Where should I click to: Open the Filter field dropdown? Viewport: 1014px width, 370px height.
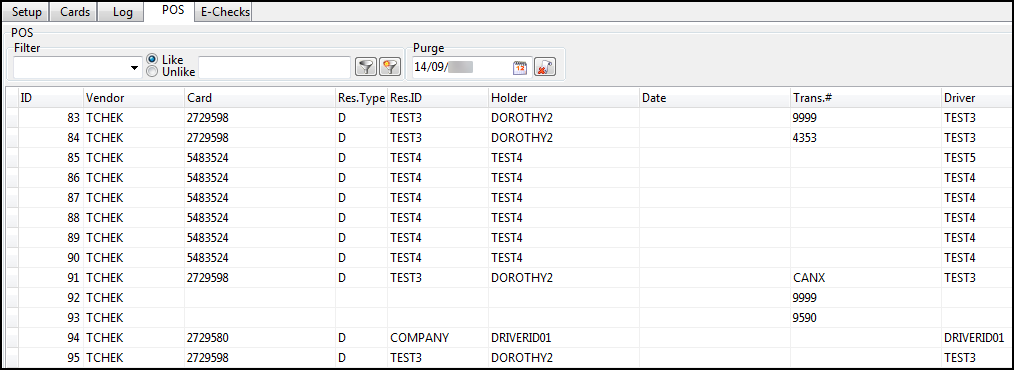click(x=135, y=68)
